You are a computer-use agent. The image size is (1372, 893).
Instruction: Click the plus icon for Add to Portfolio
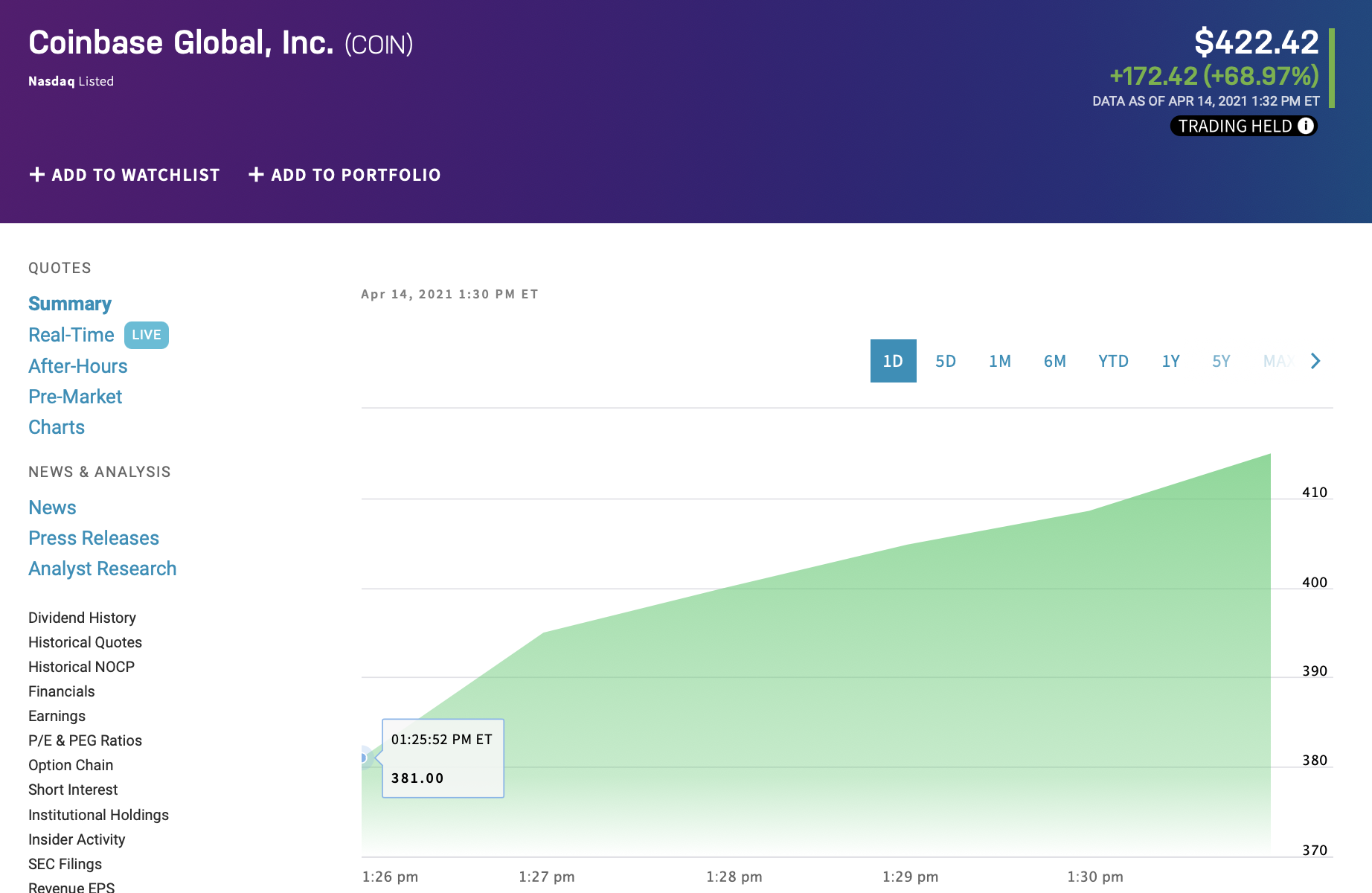(x=256, y=174)
